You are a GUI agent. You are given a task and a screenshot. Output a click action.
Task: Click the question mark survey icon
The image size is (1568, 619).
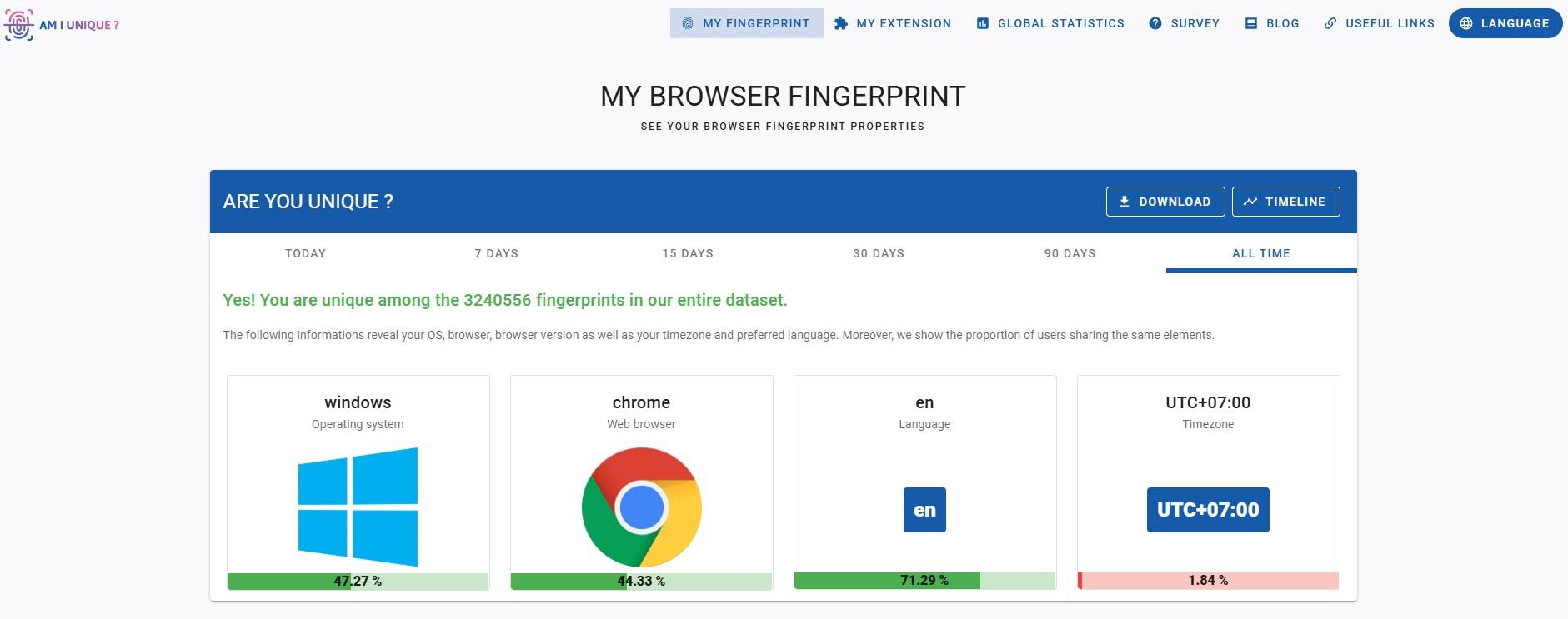(1155, 23)
